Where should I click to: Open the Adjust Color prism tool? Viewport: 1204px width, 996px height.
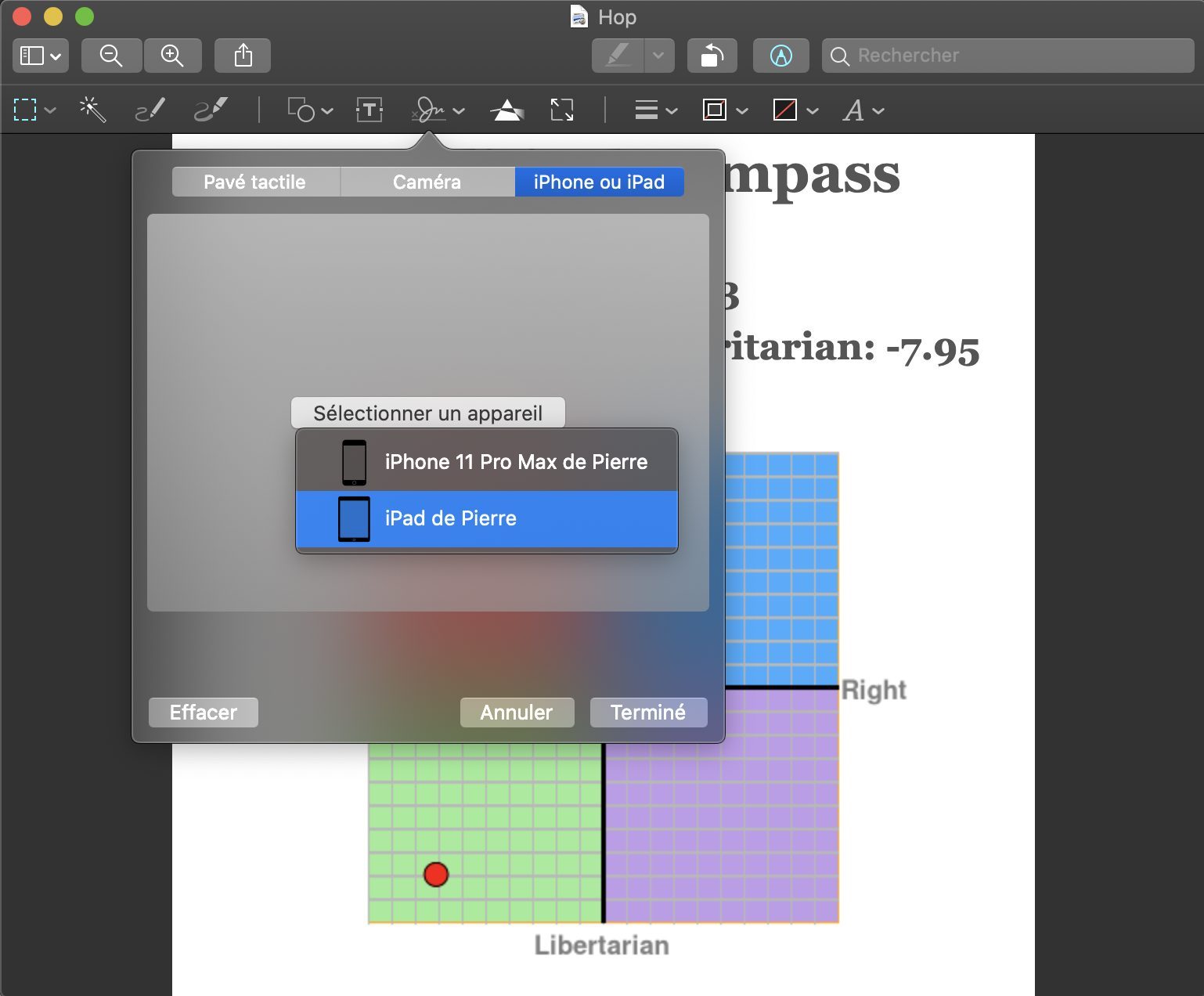tap(507, 110)
